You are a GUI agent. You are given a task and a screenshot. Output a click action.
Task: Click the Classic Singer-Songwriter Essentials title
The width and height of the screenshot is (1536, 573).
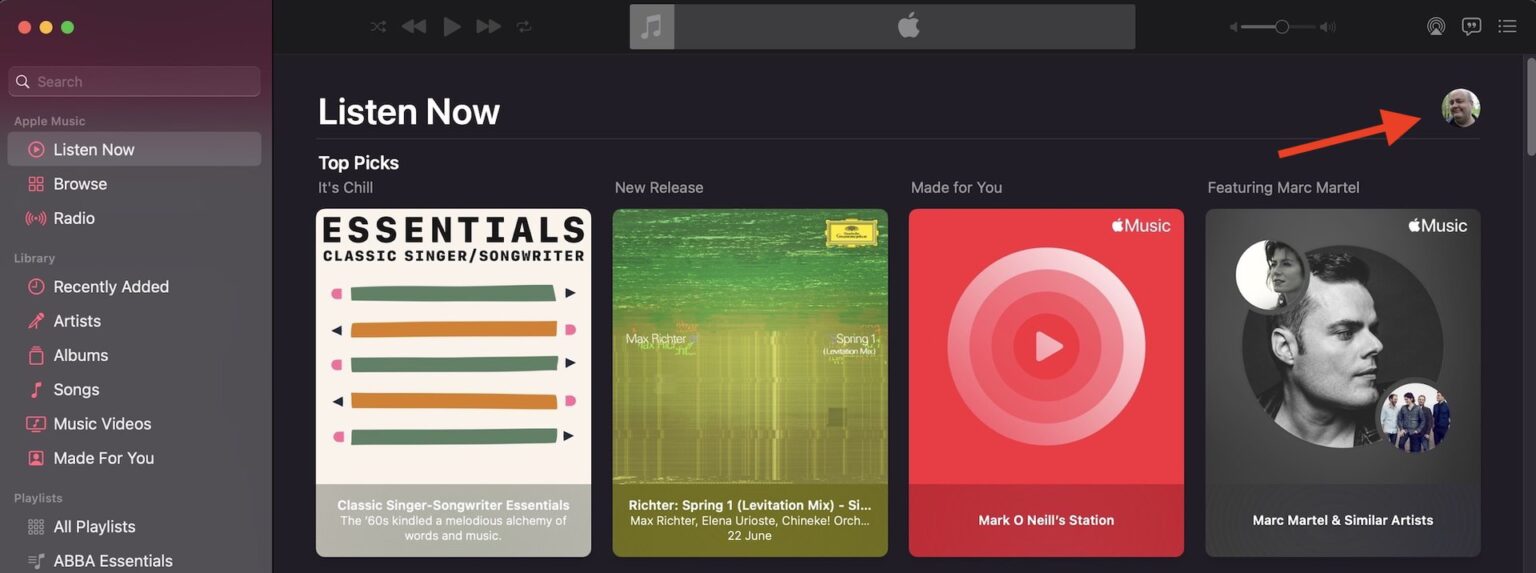tap(453, 505)
